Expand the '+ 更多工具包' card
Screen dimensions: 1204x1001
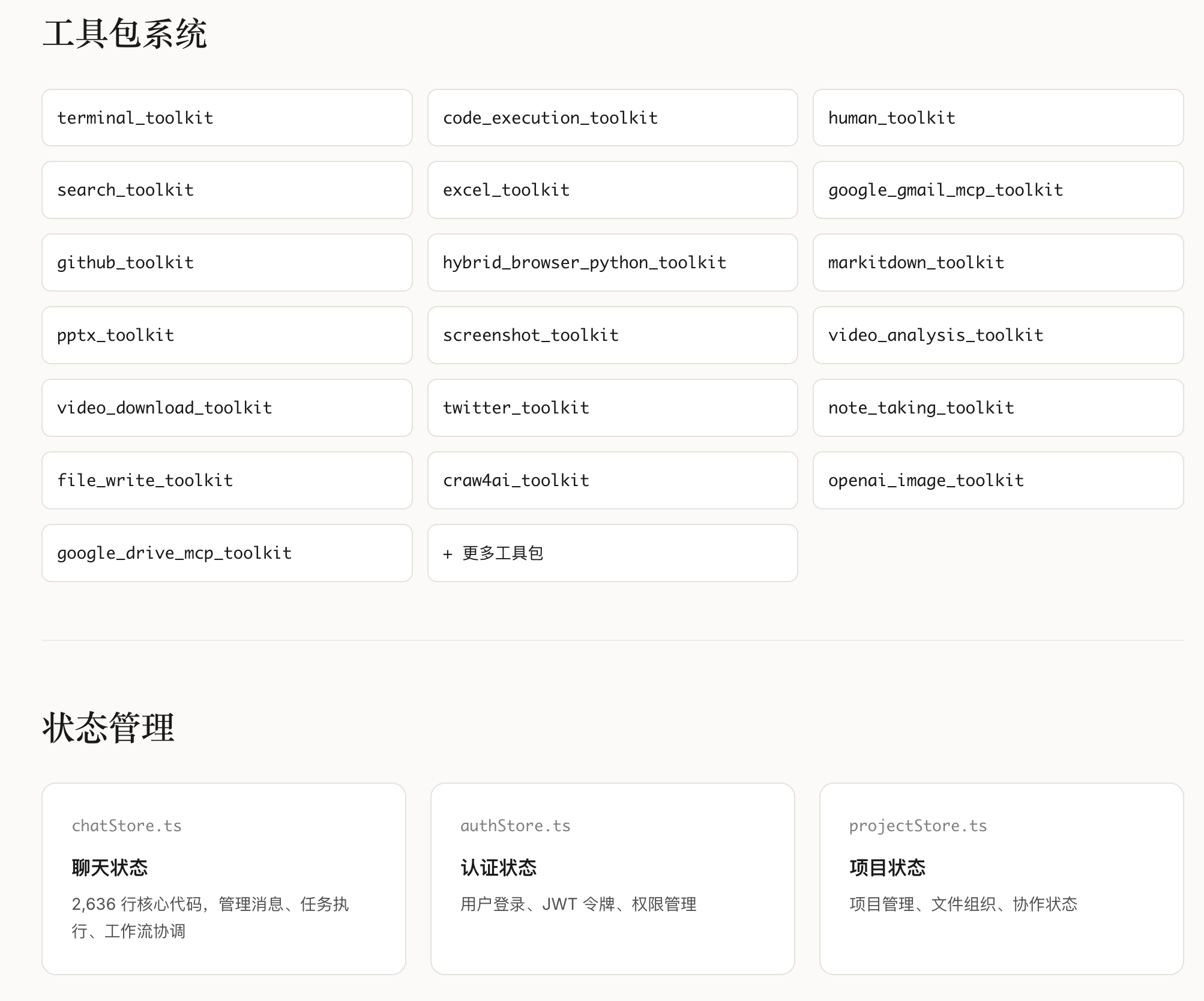612,553
